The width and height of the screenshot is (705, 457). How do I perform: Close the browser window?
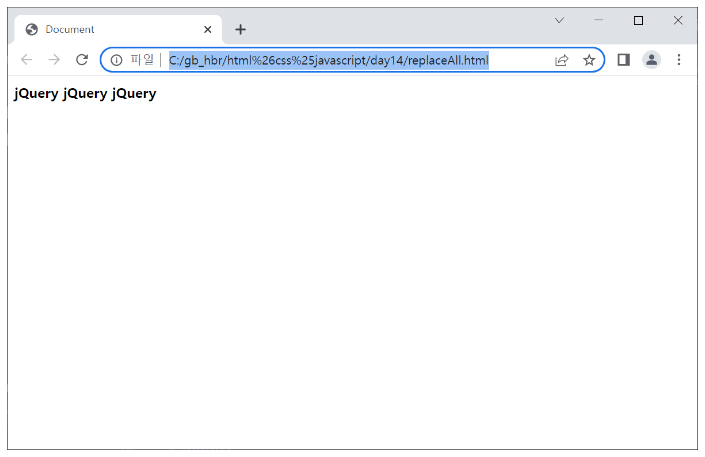tap(678, 20)
